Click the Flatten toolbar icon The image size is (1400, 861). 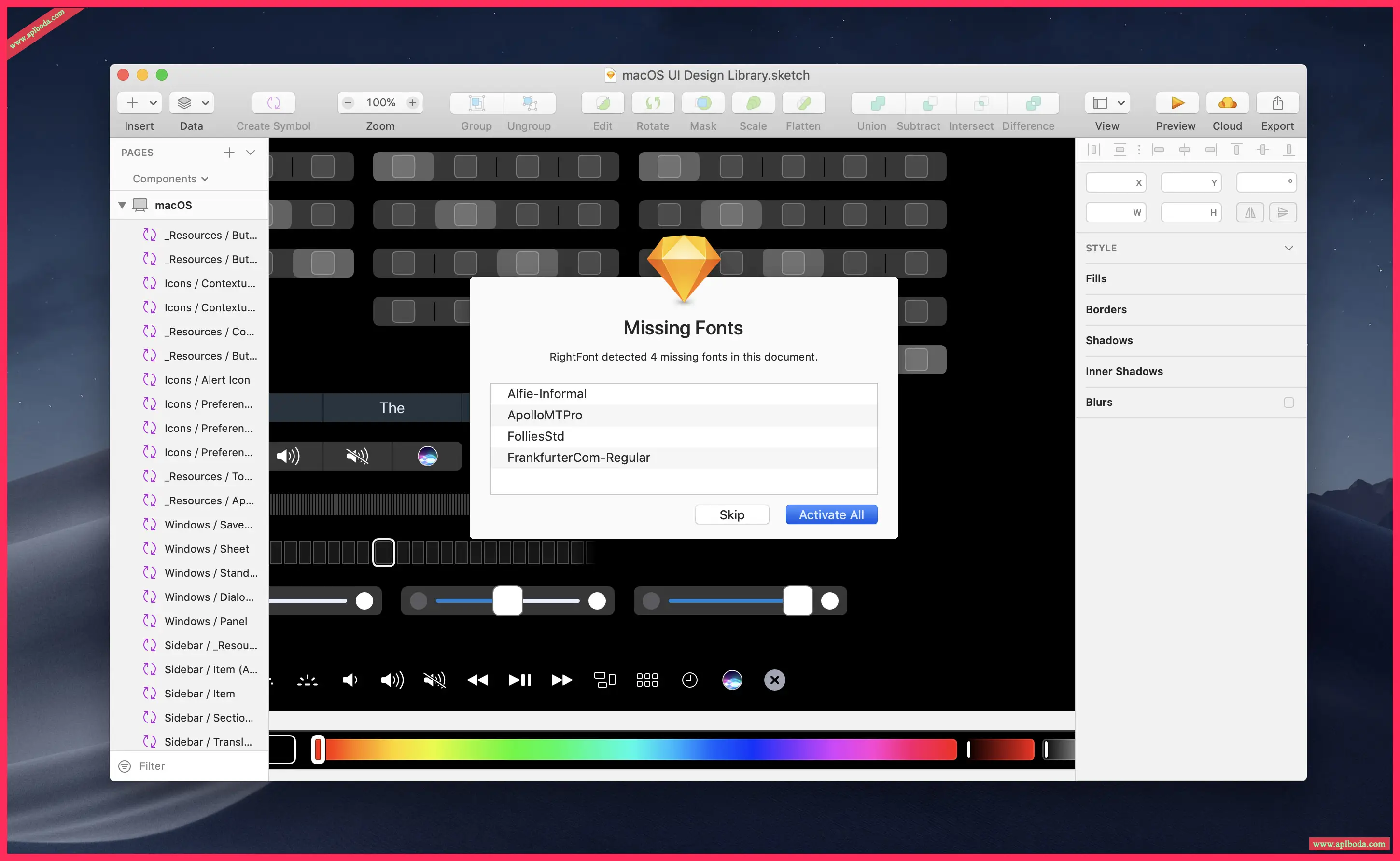pos(803,103)
